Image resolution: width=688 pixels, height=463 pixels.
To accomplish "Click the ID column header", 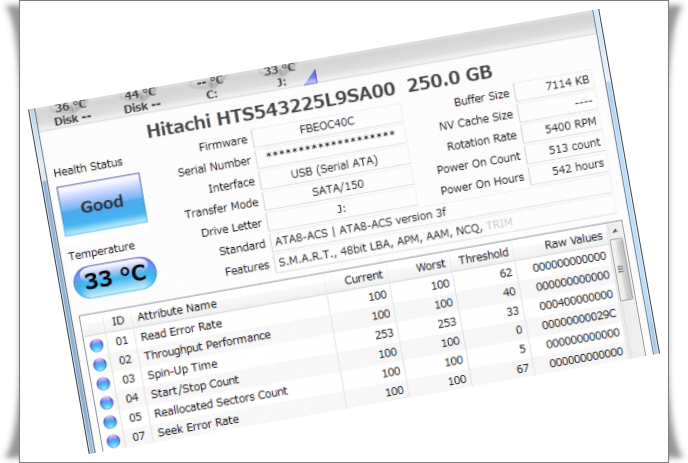I will tap(118, 321).
